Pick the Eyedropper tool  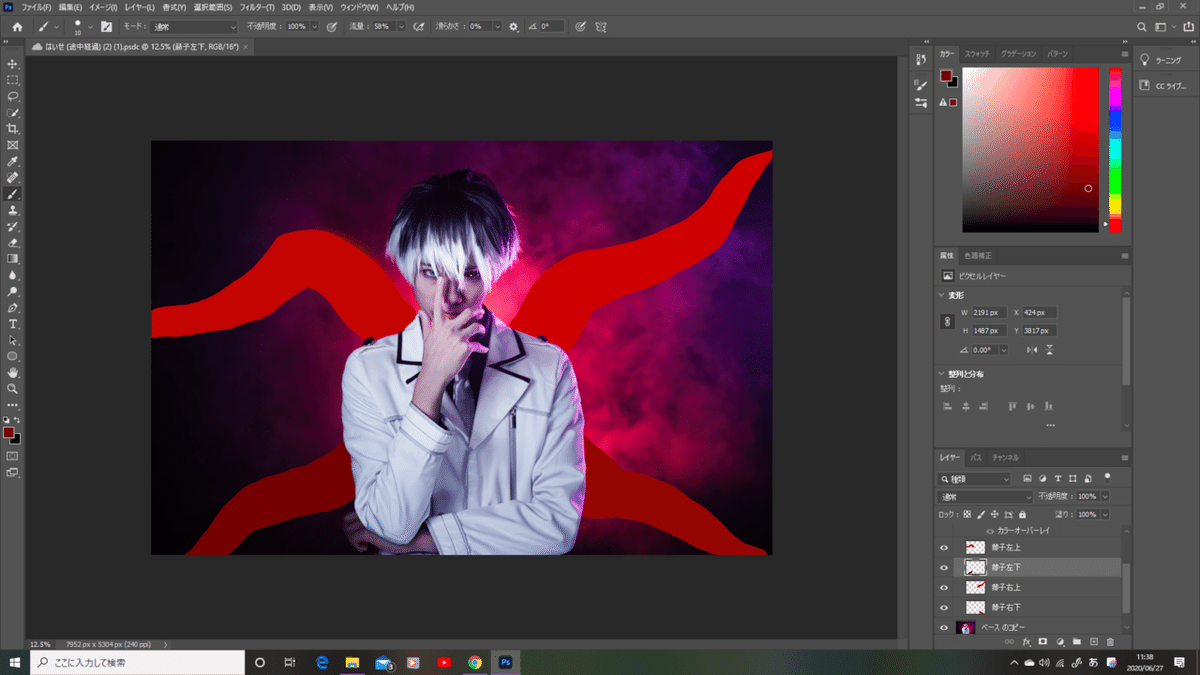13,161
